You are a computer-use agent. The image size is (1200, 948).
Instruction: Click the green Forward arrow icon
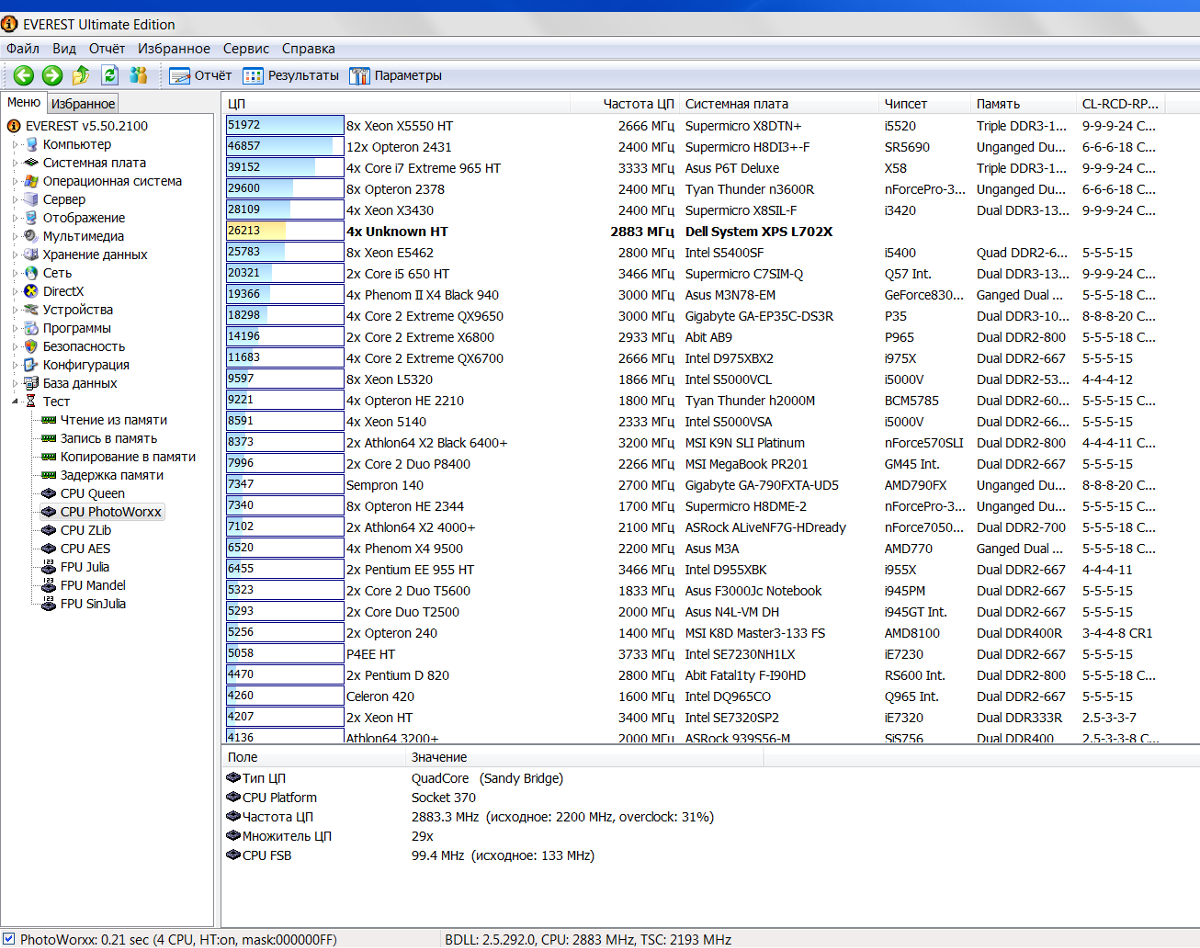pos(52,75)
